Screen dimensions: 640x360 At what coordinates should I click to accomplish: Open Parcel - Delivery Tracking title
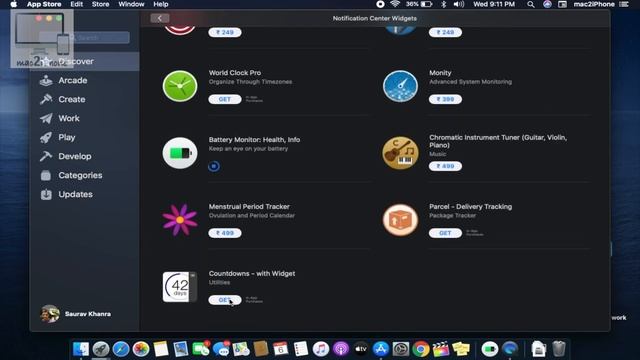point(470,207)
